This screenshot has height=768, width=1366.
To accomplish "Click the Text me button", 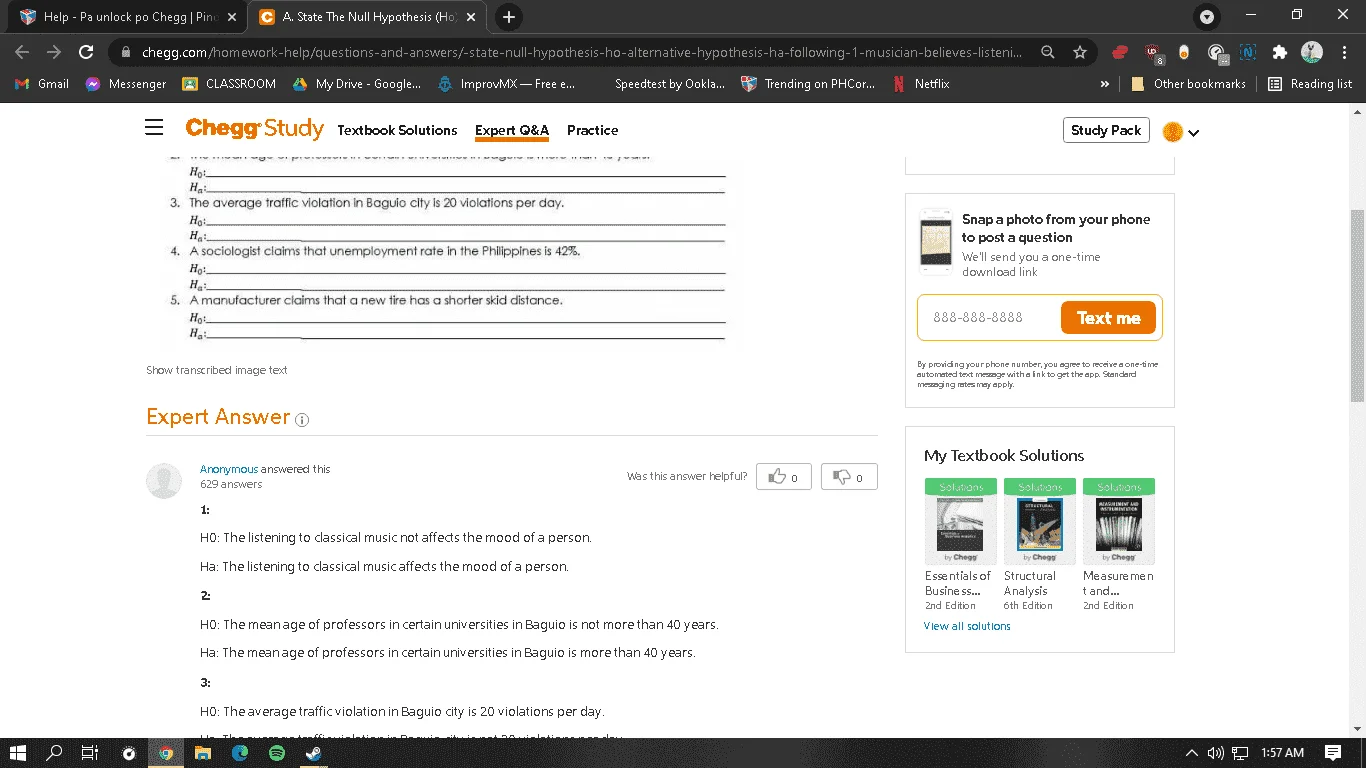I will click(x=1108, y=318).
